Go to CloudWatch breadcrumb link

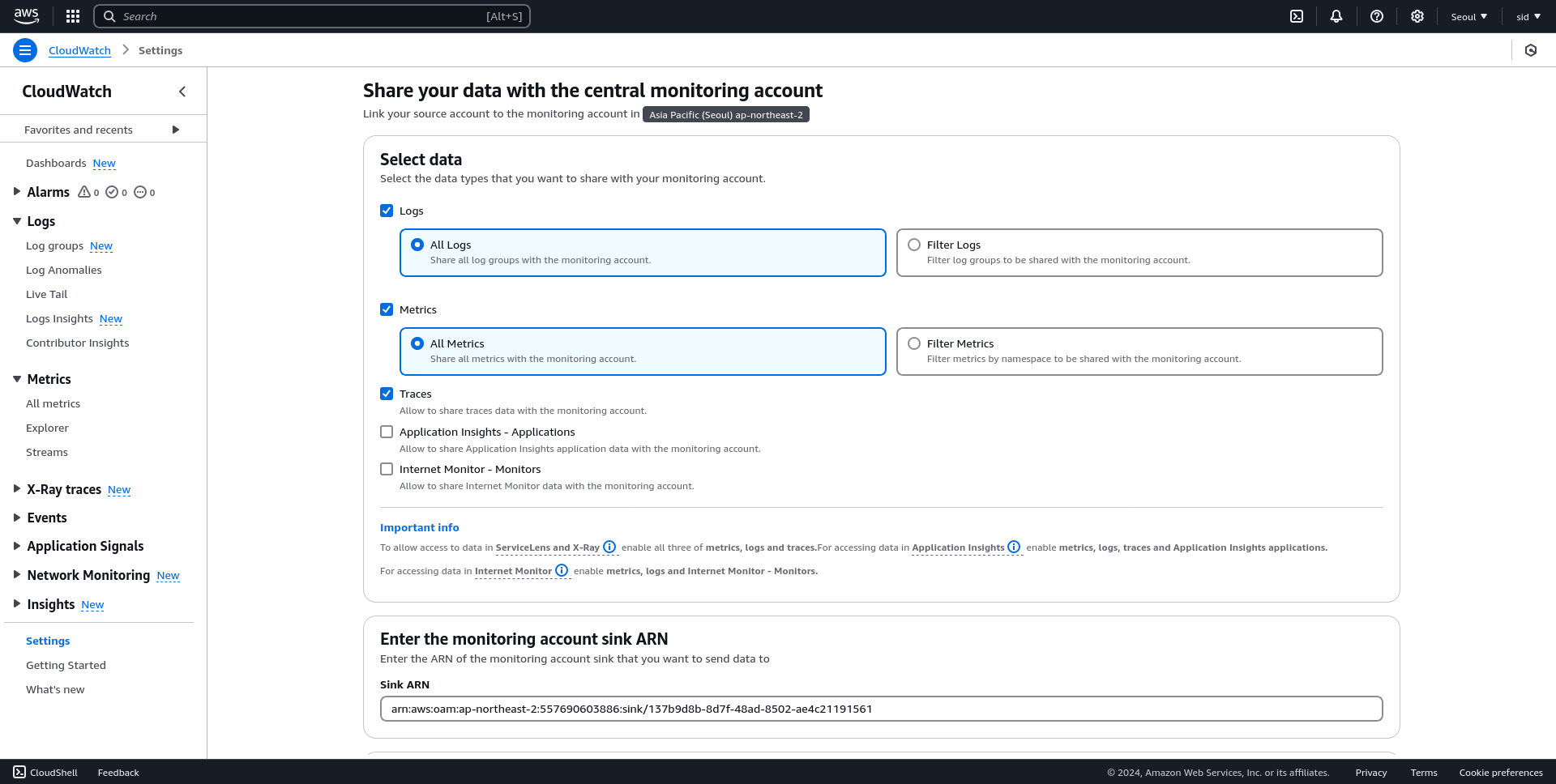(x=79, y=50)
